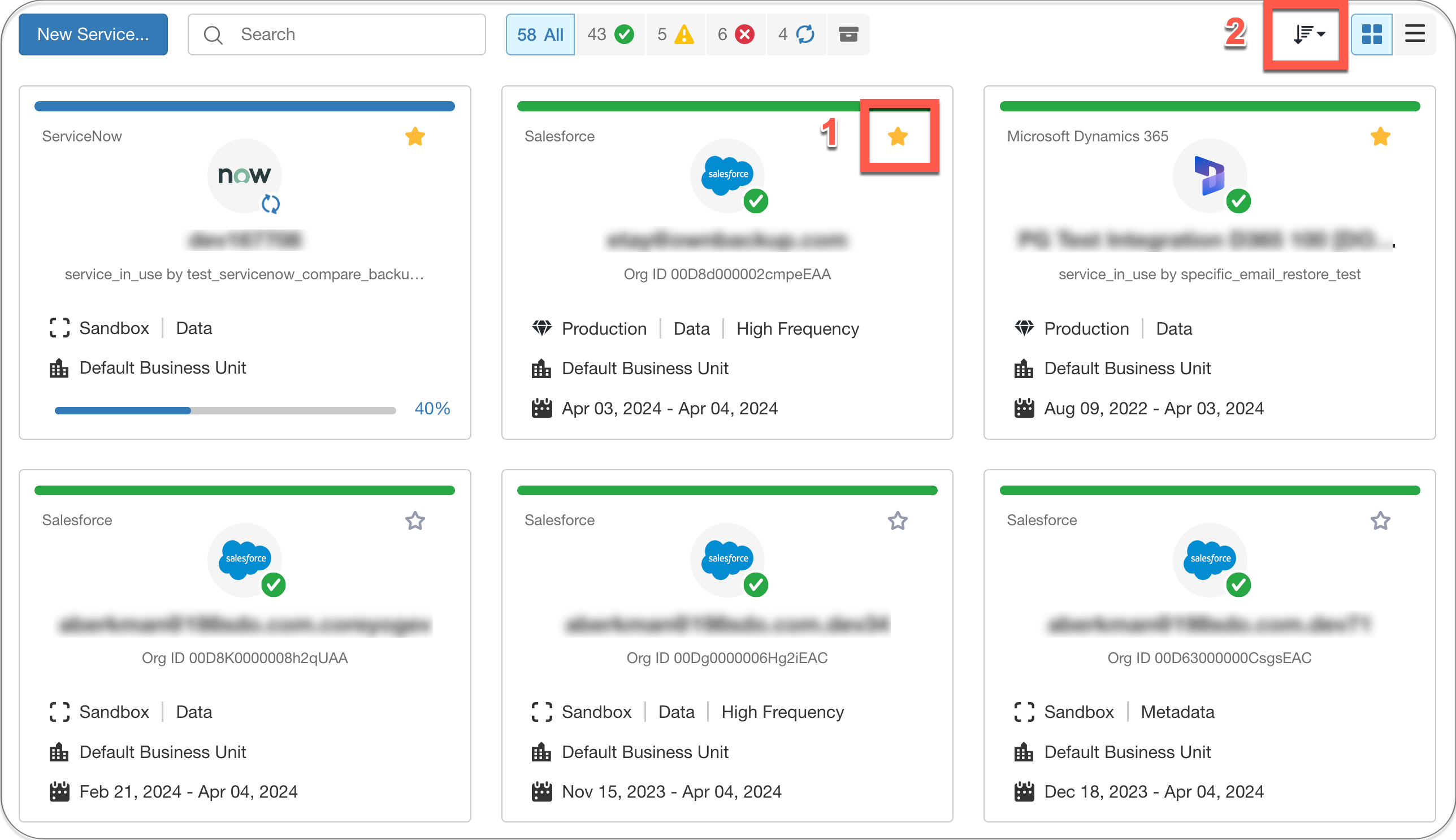1456x840 pixels.
Task: Click the blue status bar on ServiceNow card
Action: (245, 106)
